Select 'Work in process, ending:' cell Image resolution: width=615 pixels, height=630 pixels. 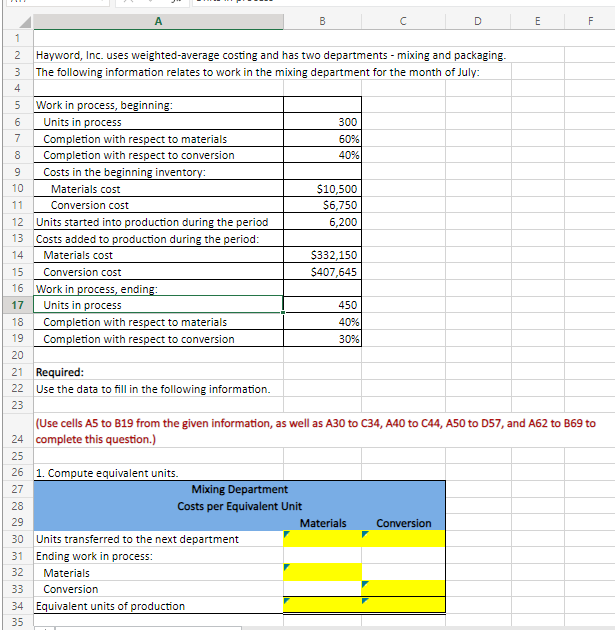[x=158, y=289]
